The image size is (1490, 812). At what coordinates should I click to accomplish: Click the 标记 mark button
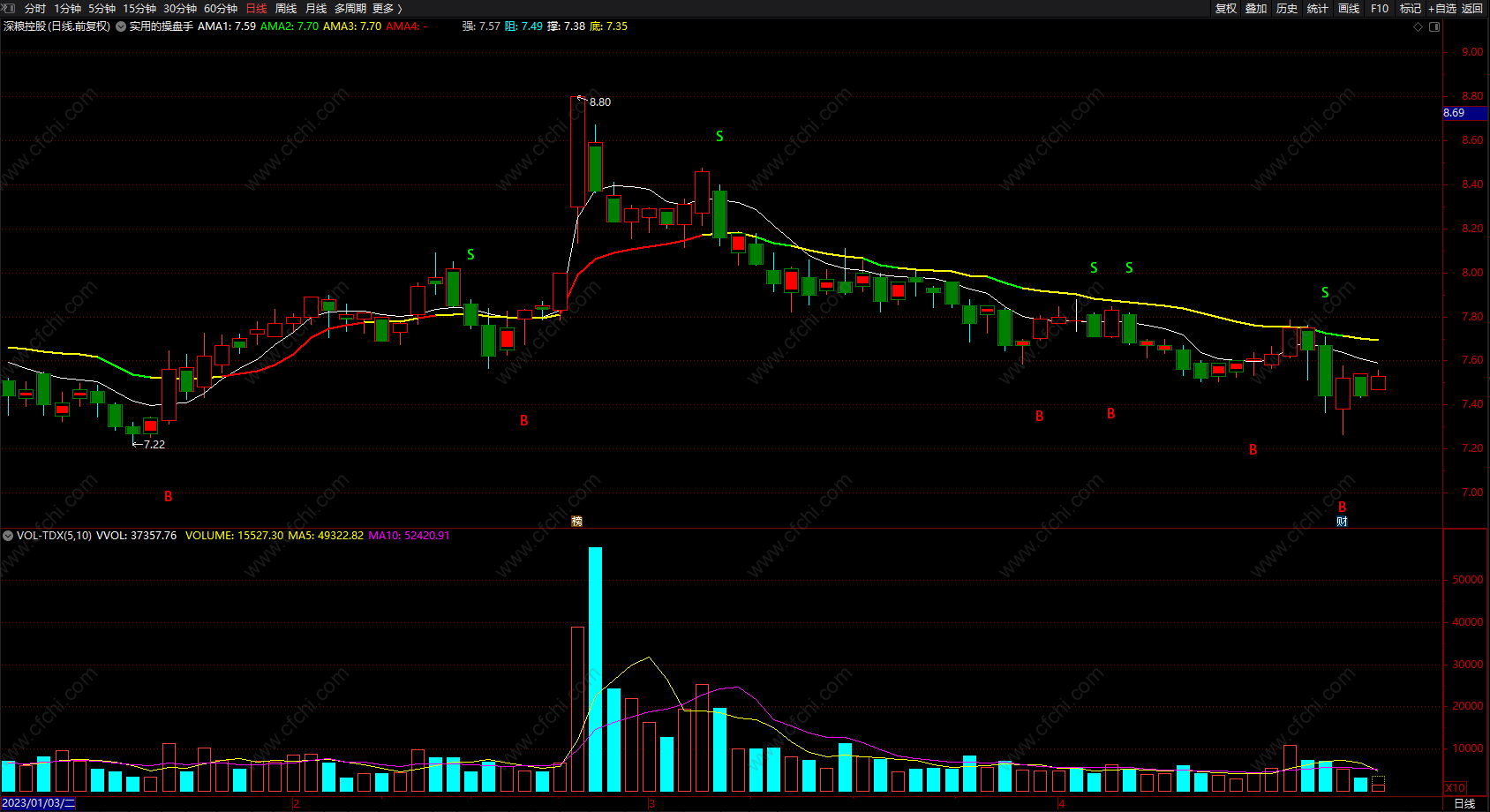tap(1411, 8)
